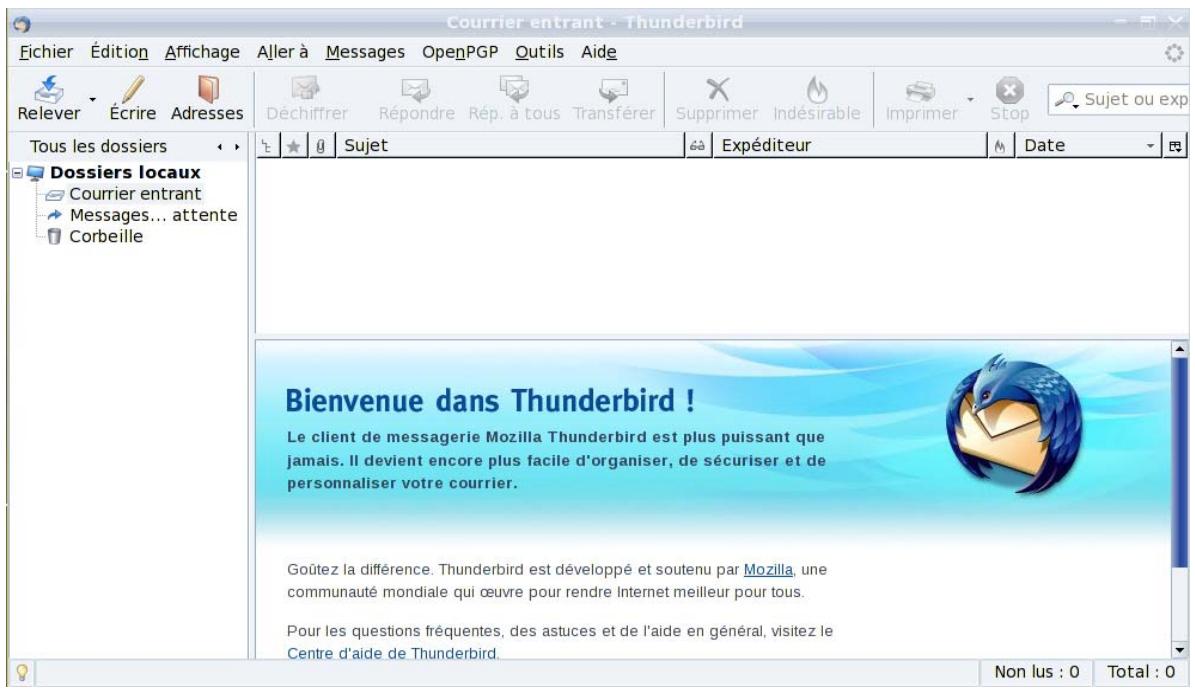Sort by the star column icon

tap(293, 146)
